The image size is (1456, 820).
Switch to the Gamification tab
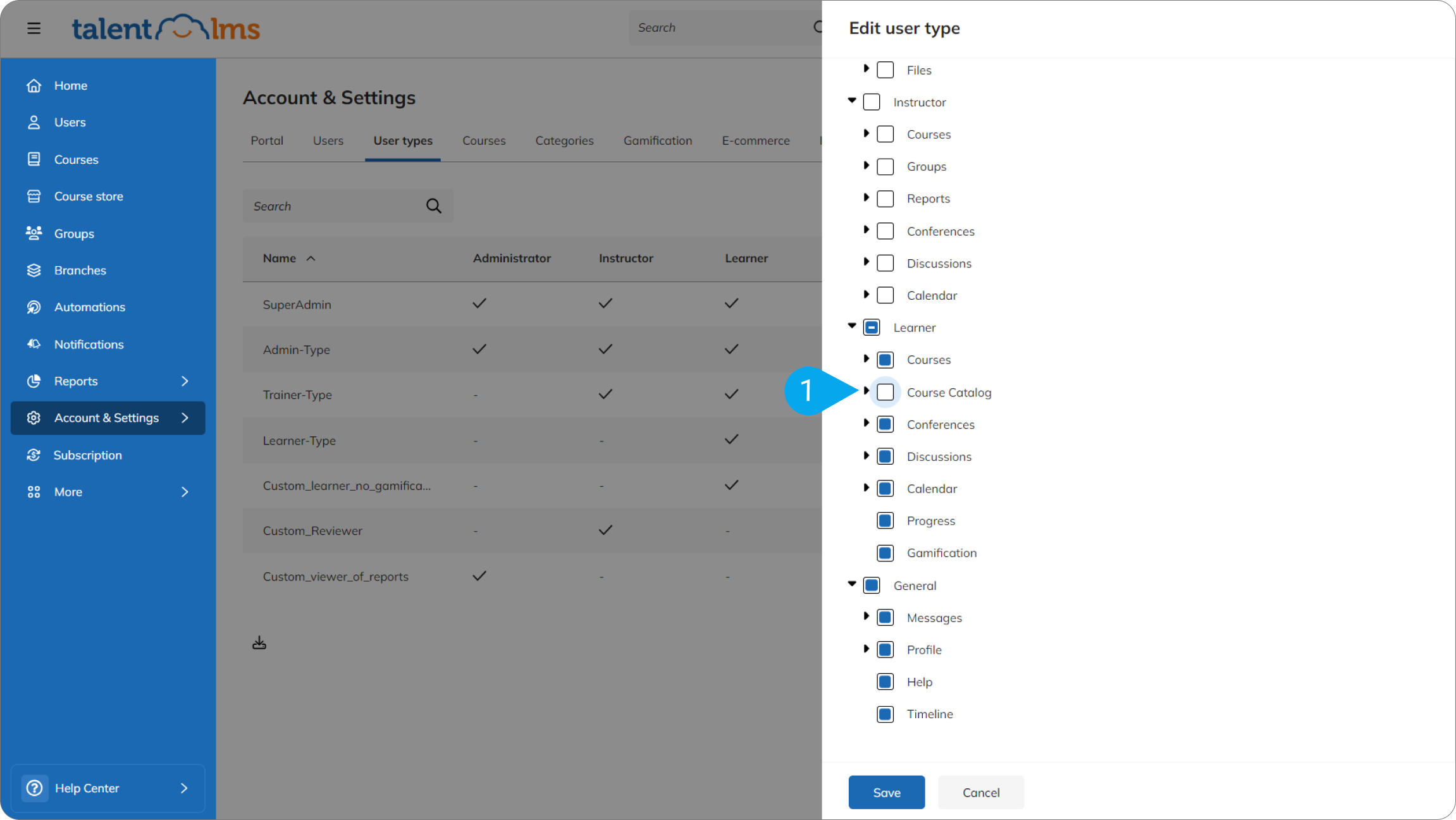point(657,141)
